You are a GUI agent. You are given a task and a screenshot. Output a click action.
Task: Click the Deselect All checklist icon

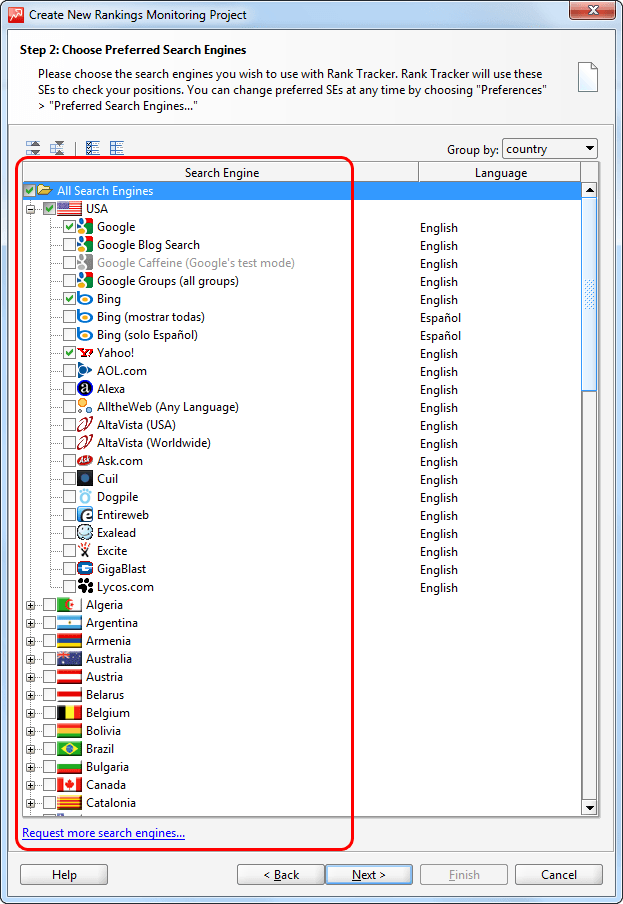click(117, 148)
